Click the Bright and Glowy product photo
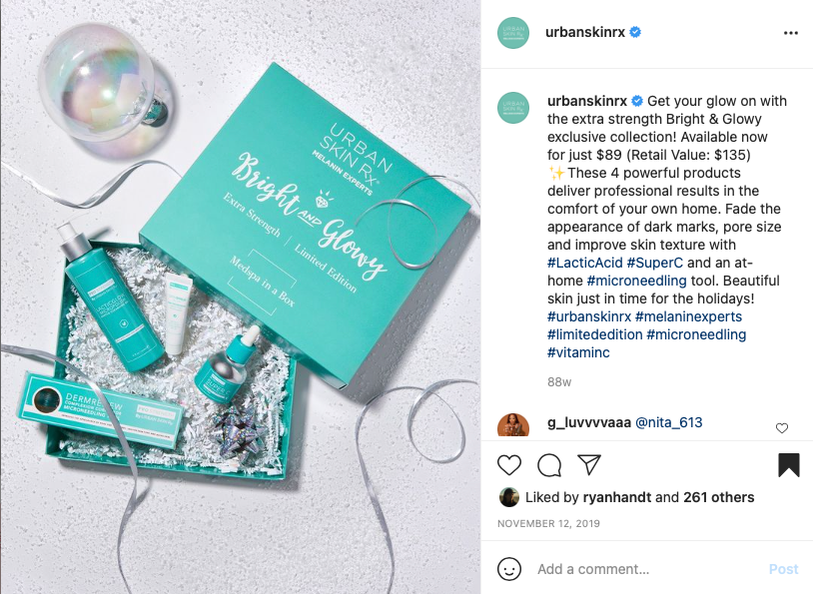 241,297
